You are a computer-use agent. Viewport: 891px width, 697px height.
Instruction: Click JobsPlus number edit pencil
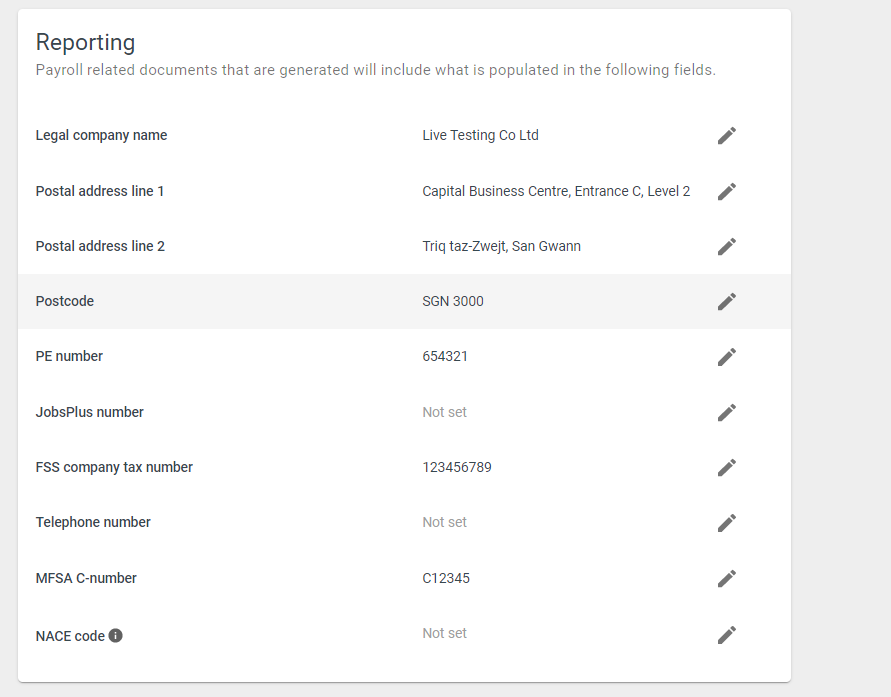coord(727,412)
